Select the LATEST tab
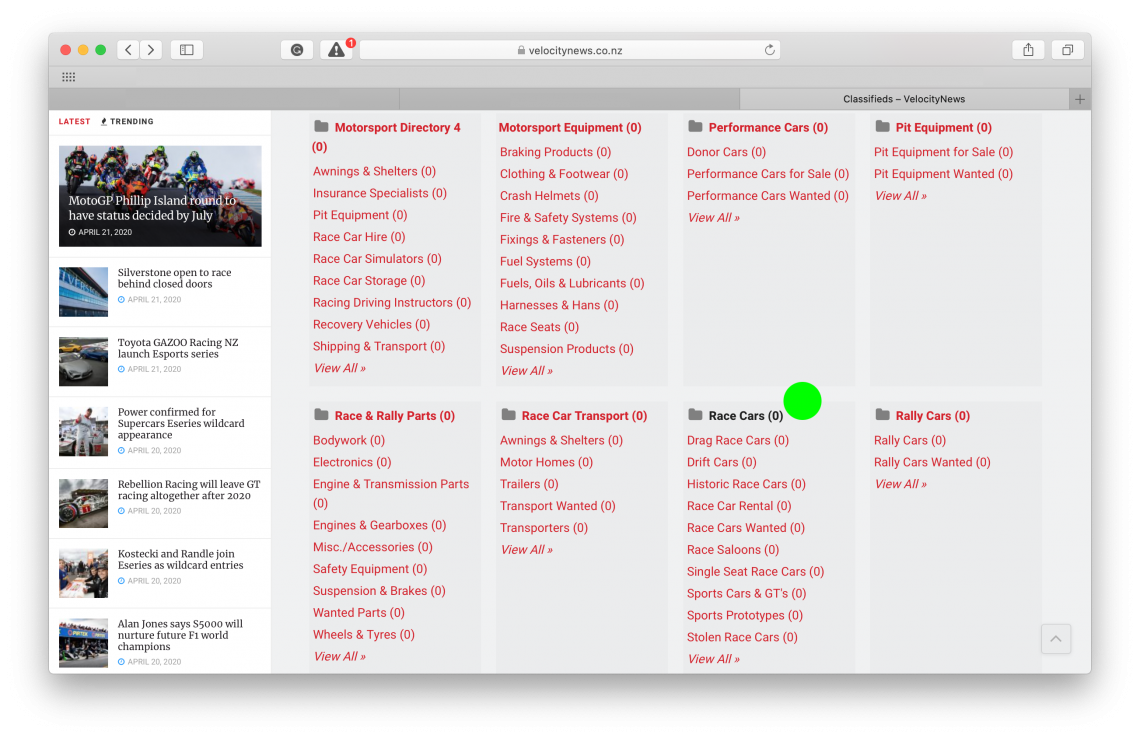Screen dimensions: 1140x738 tap(74, 121)
